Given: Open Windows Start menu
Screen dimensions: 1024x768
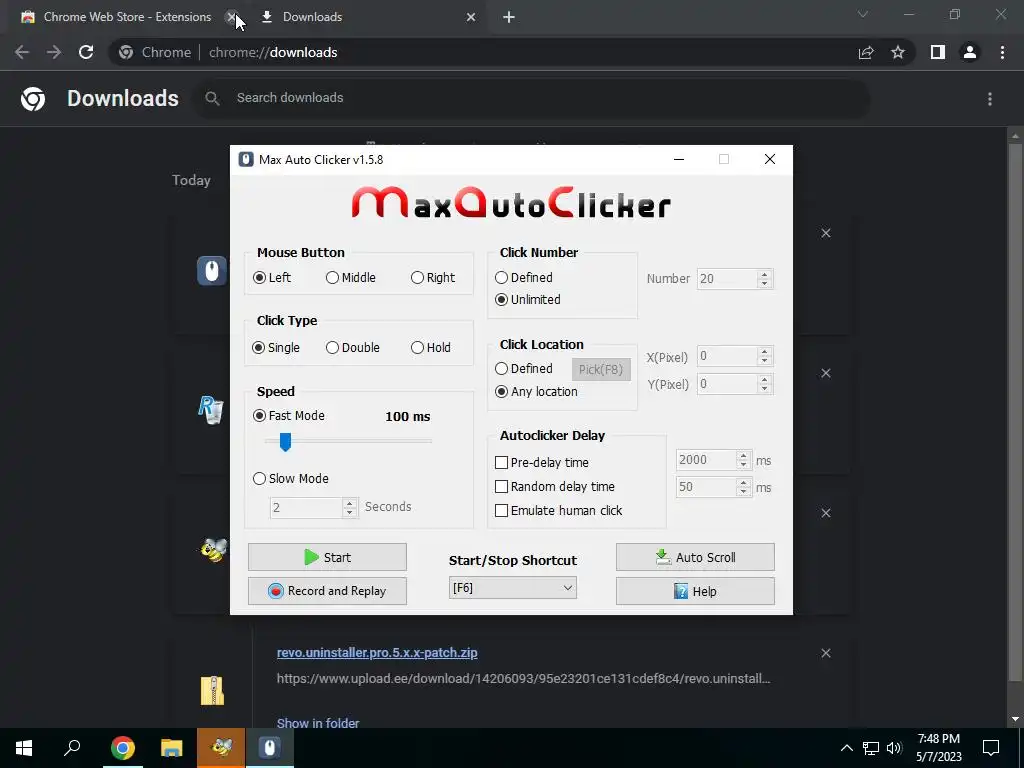Looking at the screenshot, I should 24,748.
